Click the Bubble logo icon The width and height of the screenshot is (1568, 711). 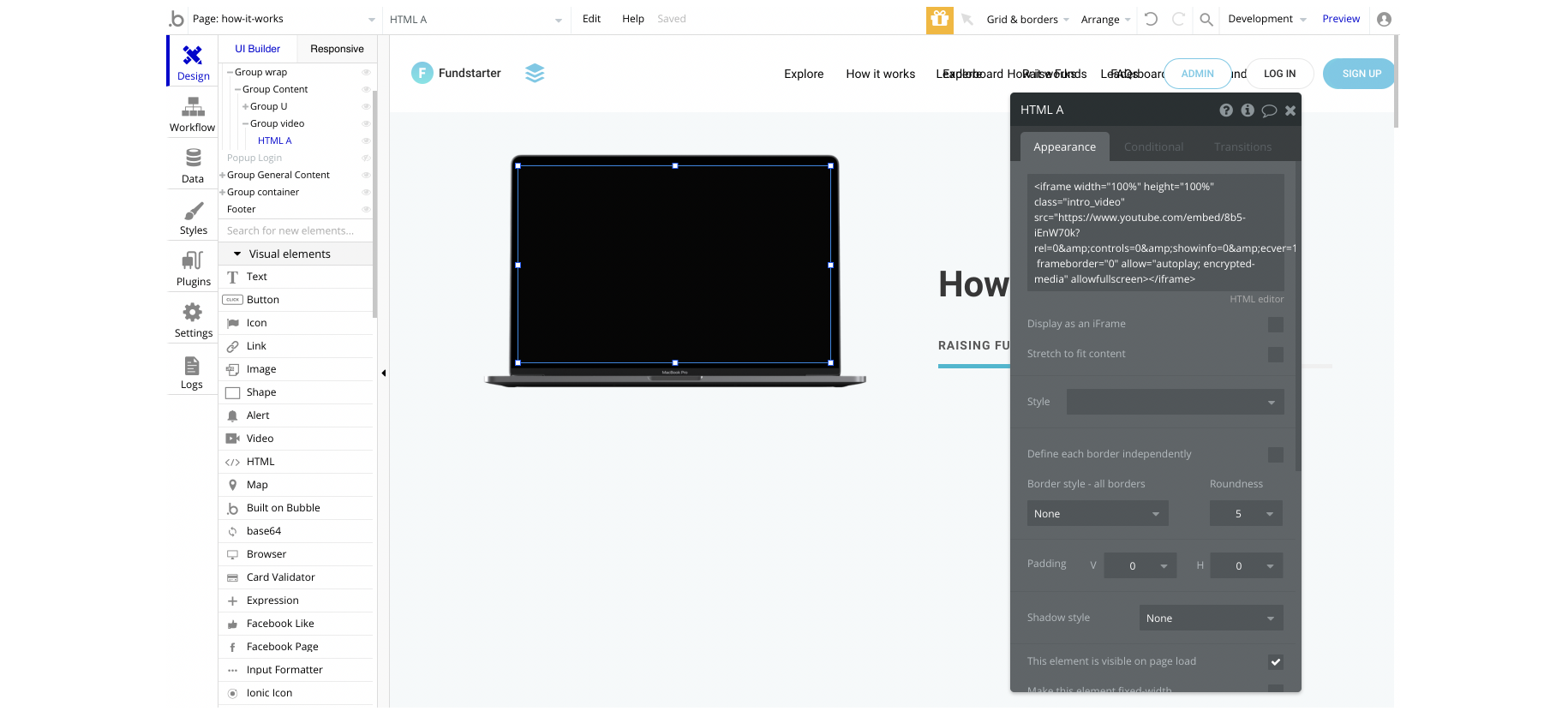177,19
